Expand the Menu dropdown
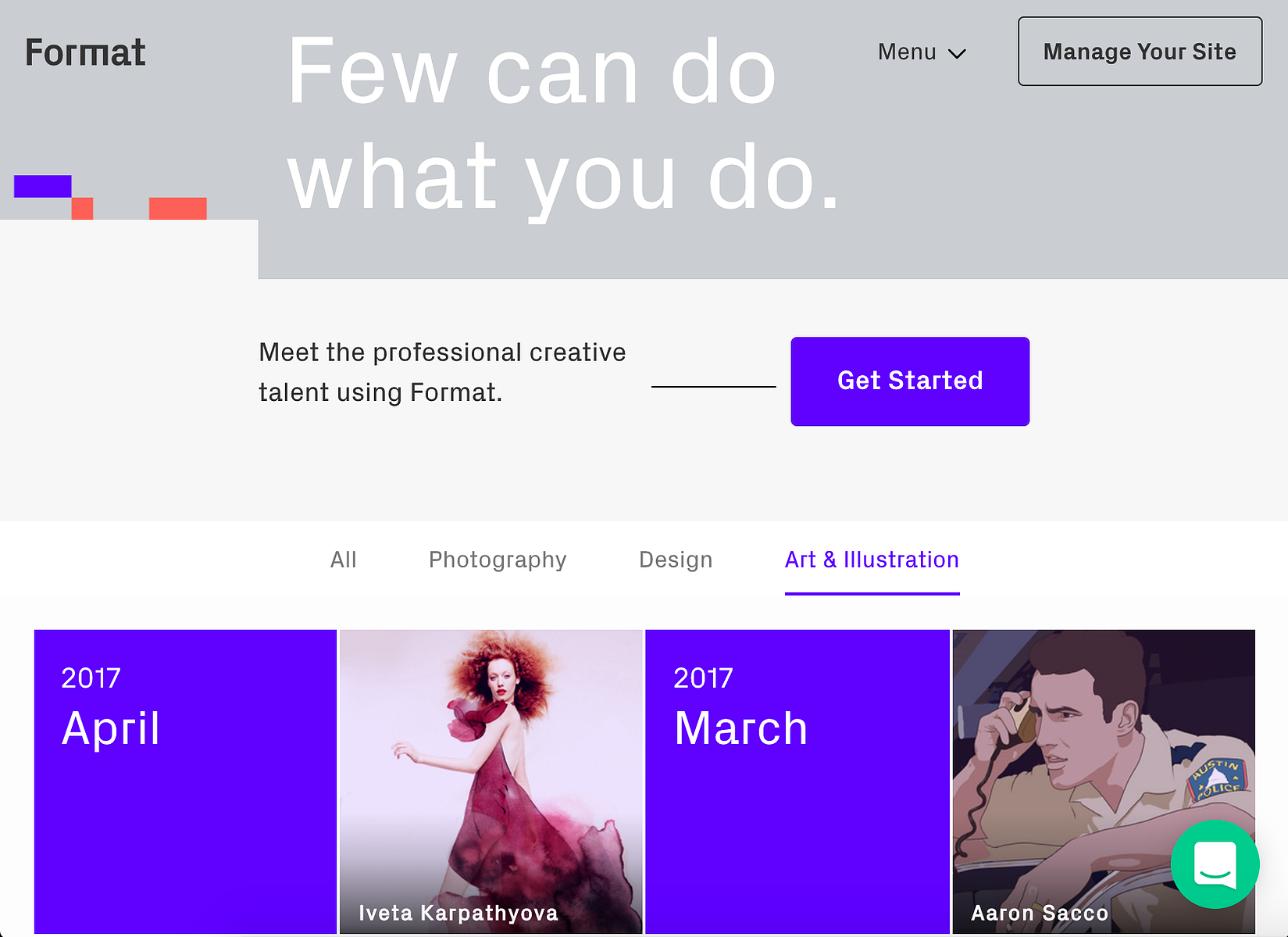The width and height of the screenshot is (1288, 937). coord(922,52)
